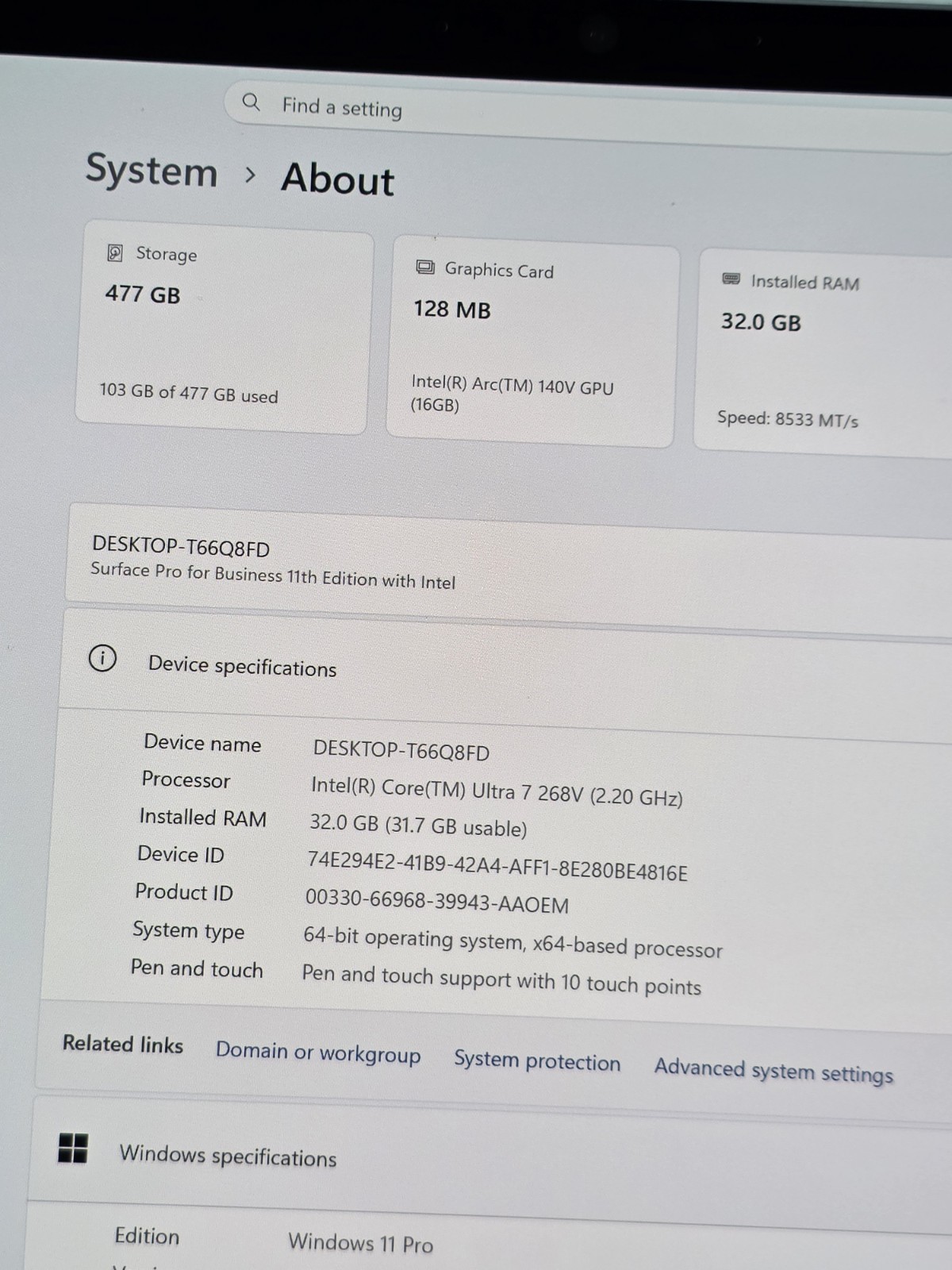Click the Device ID label
This screenshot has height=1270, width=952.
tap(181, 854)
